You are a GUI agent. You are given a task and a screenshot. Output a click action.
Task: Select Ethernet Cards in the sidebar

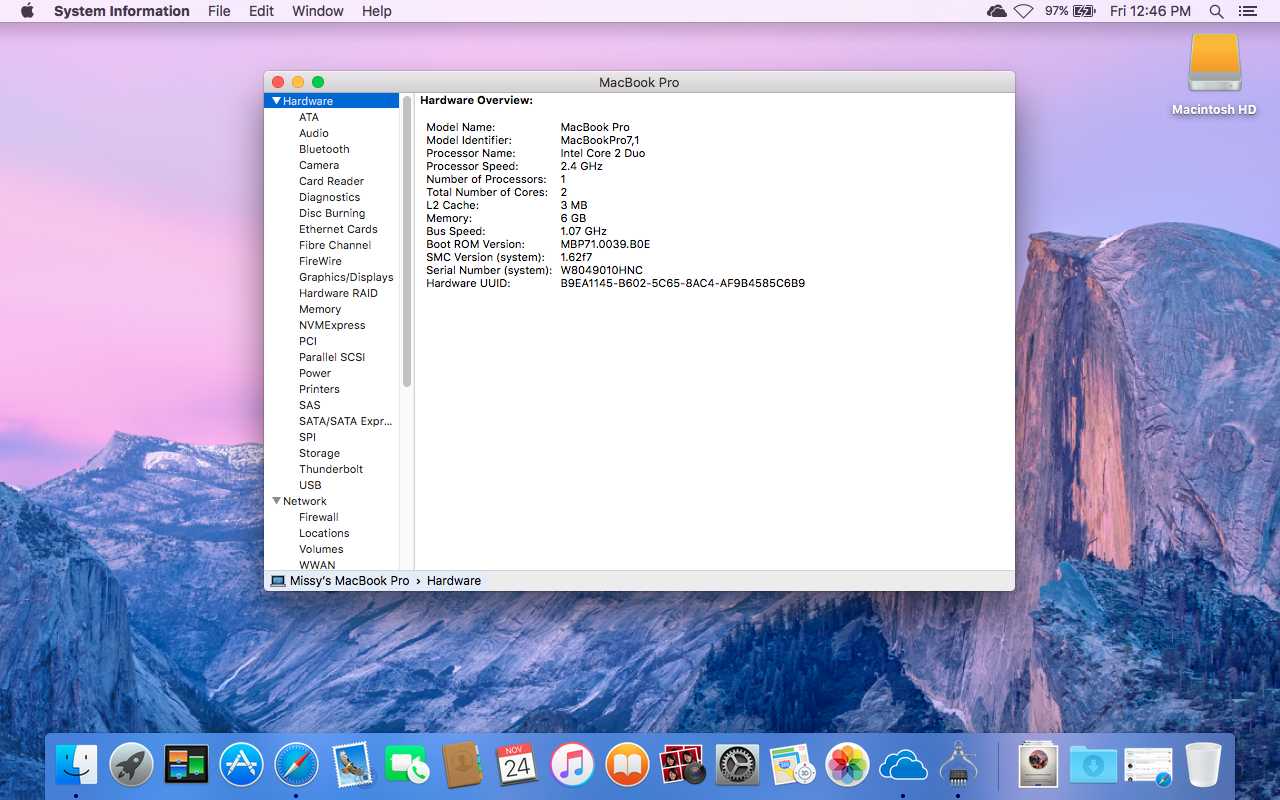338,229
